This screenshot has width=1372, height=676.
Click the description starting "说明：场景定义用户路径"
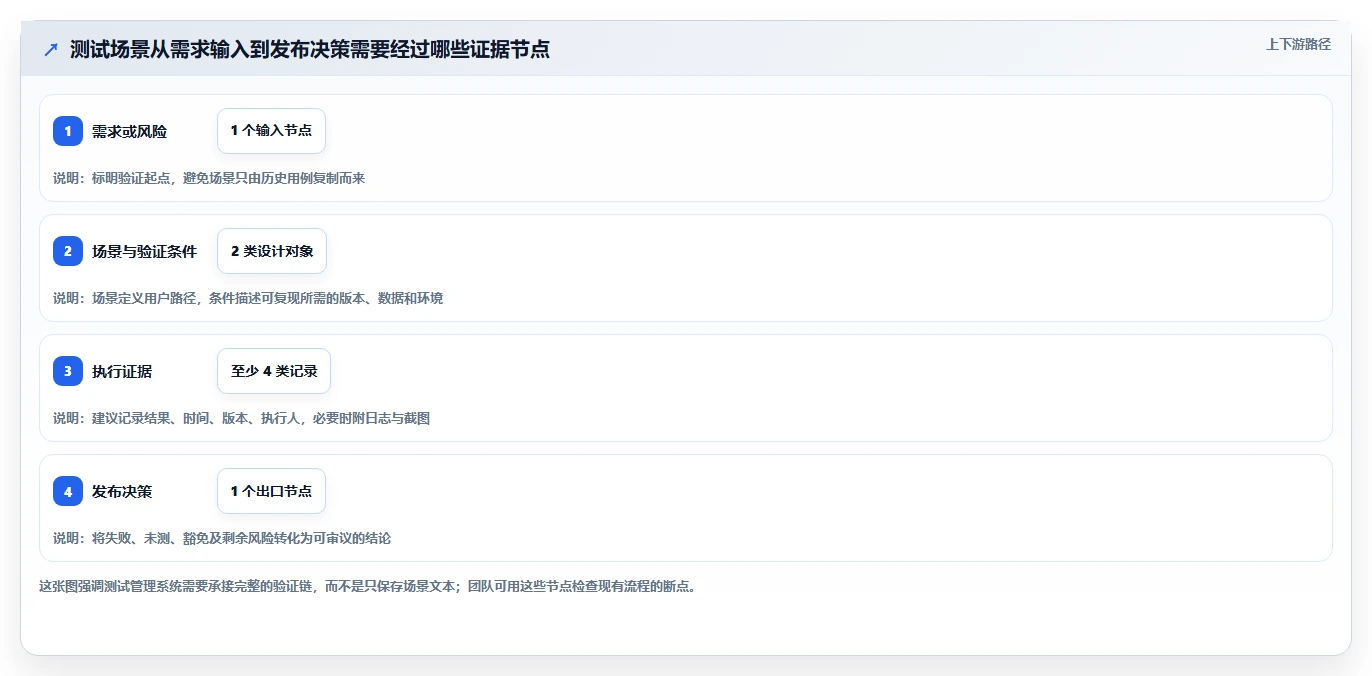click(x=248, y=298)
